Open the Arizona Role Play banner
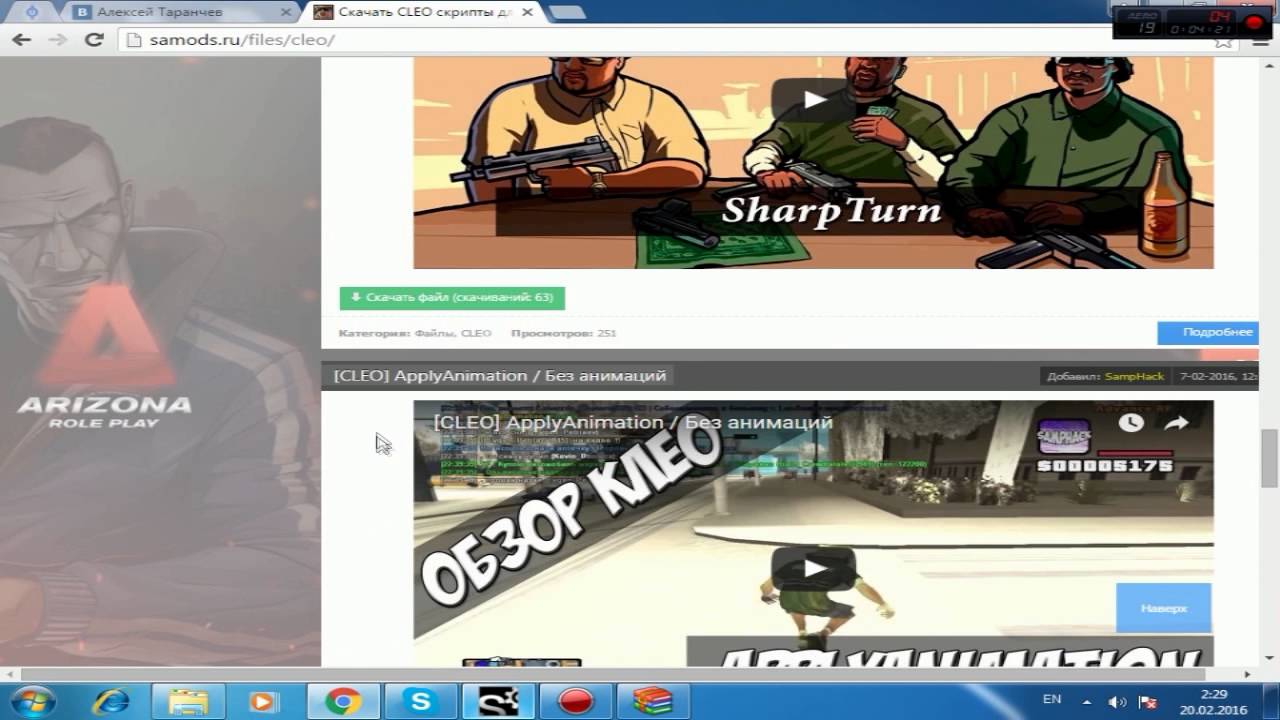1280x720 pixels. 160,362
